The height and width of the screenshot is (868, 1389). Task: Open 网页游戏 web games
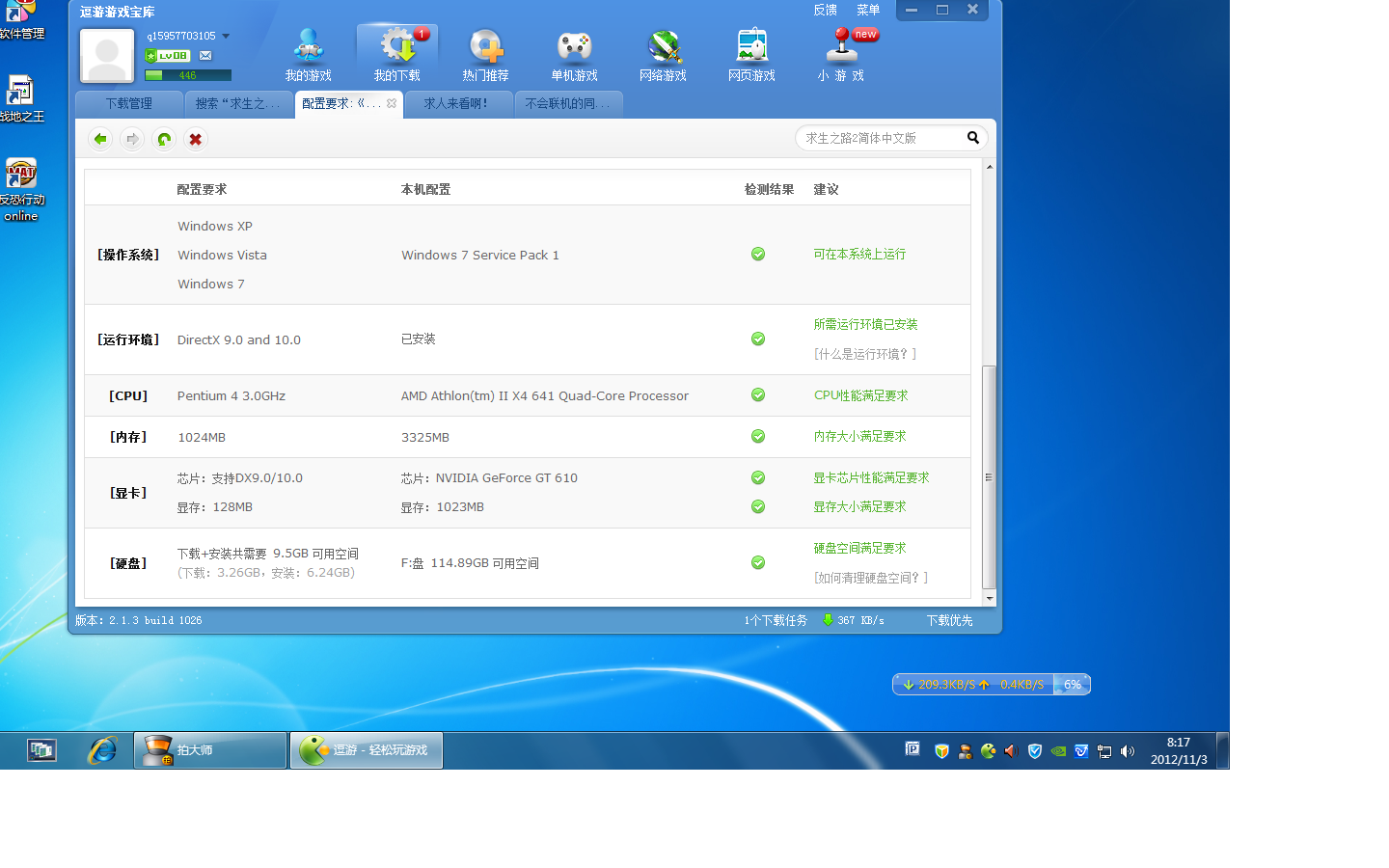pos(751,55)
